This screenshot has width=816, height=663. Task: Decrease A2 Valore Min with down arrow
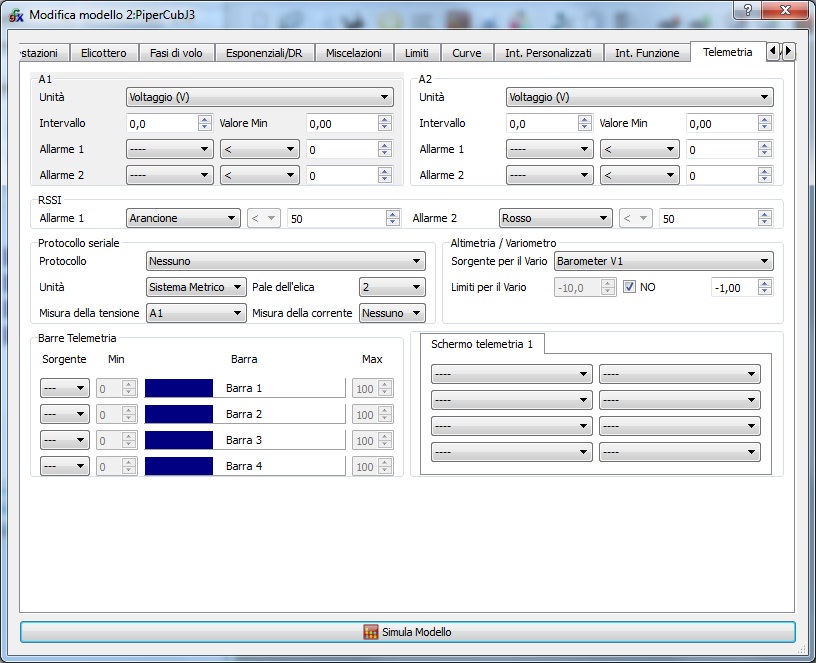click(765, 128)
